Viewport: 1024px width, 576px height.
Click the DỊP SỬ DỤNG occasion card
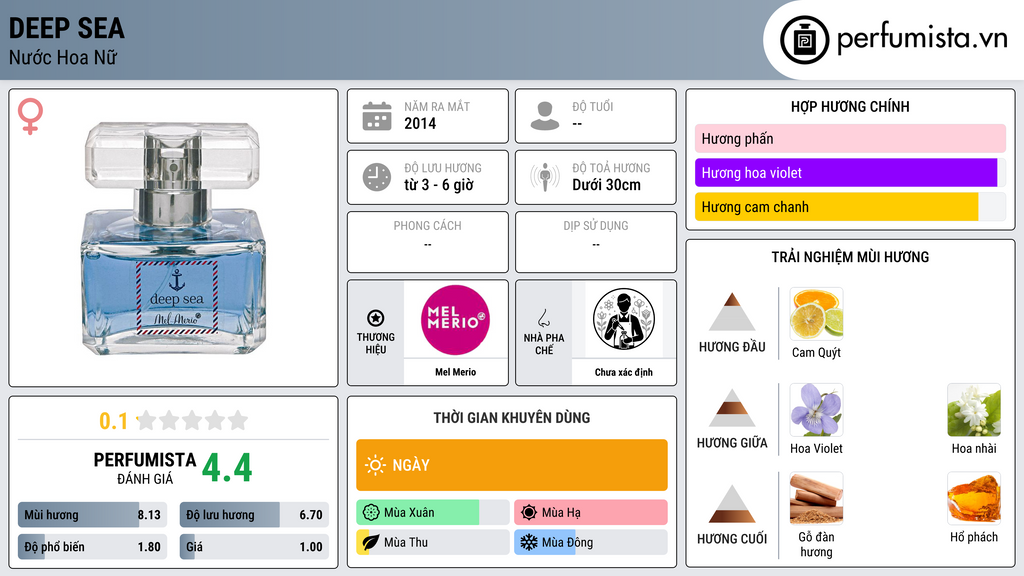596,242
